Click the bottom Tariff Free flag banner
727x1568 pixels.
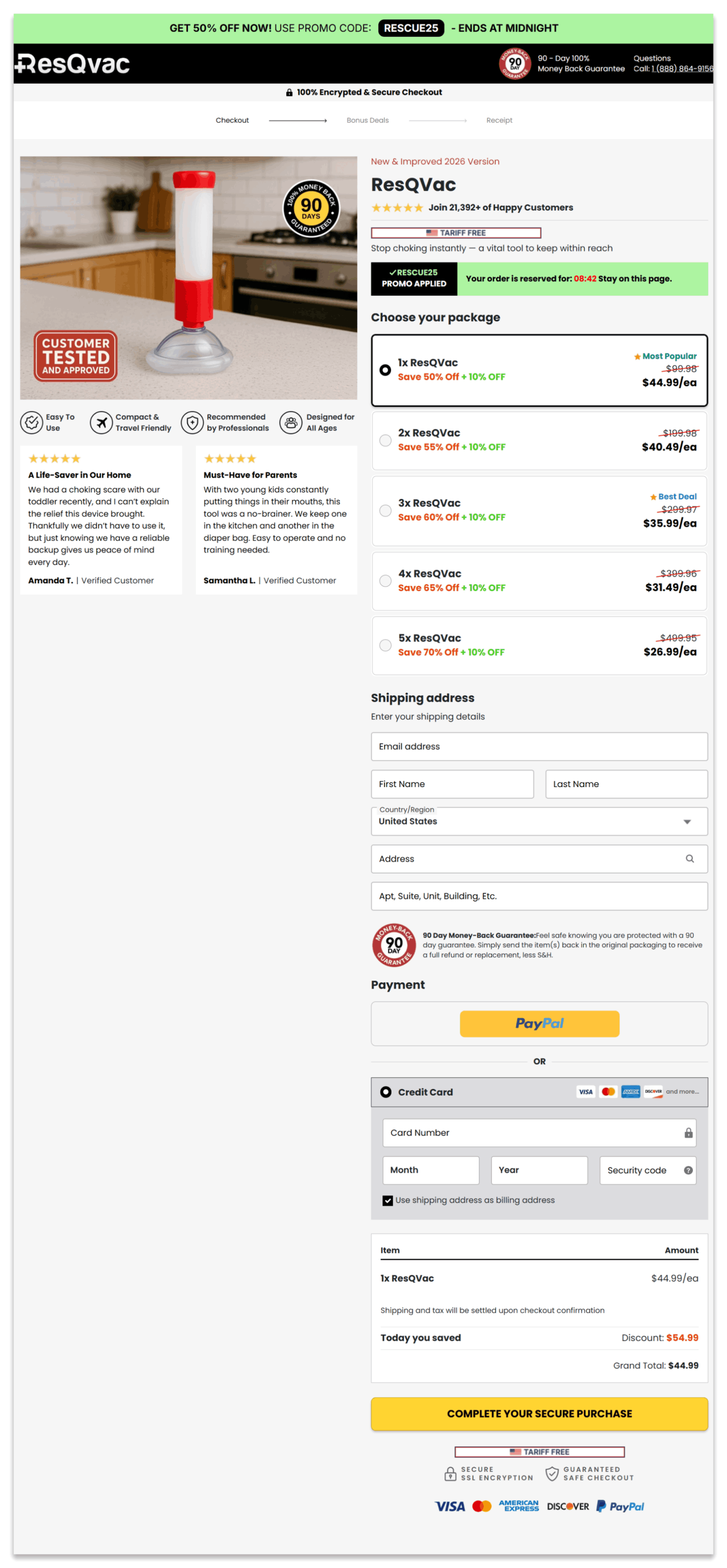pos(539,1452)
